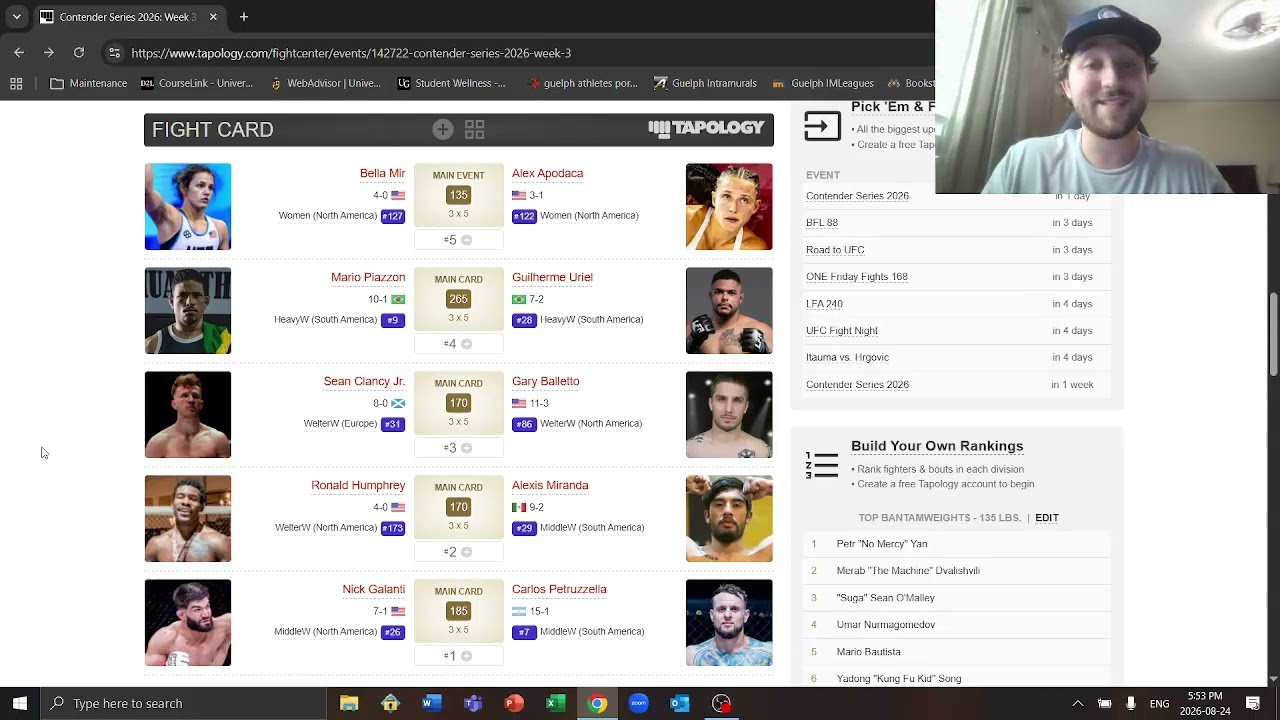Image resolution: width=1280 pixels, height=720 pixels.
Task: Open Alex Apodaca fighter profile link
Action: coord(547,173)
